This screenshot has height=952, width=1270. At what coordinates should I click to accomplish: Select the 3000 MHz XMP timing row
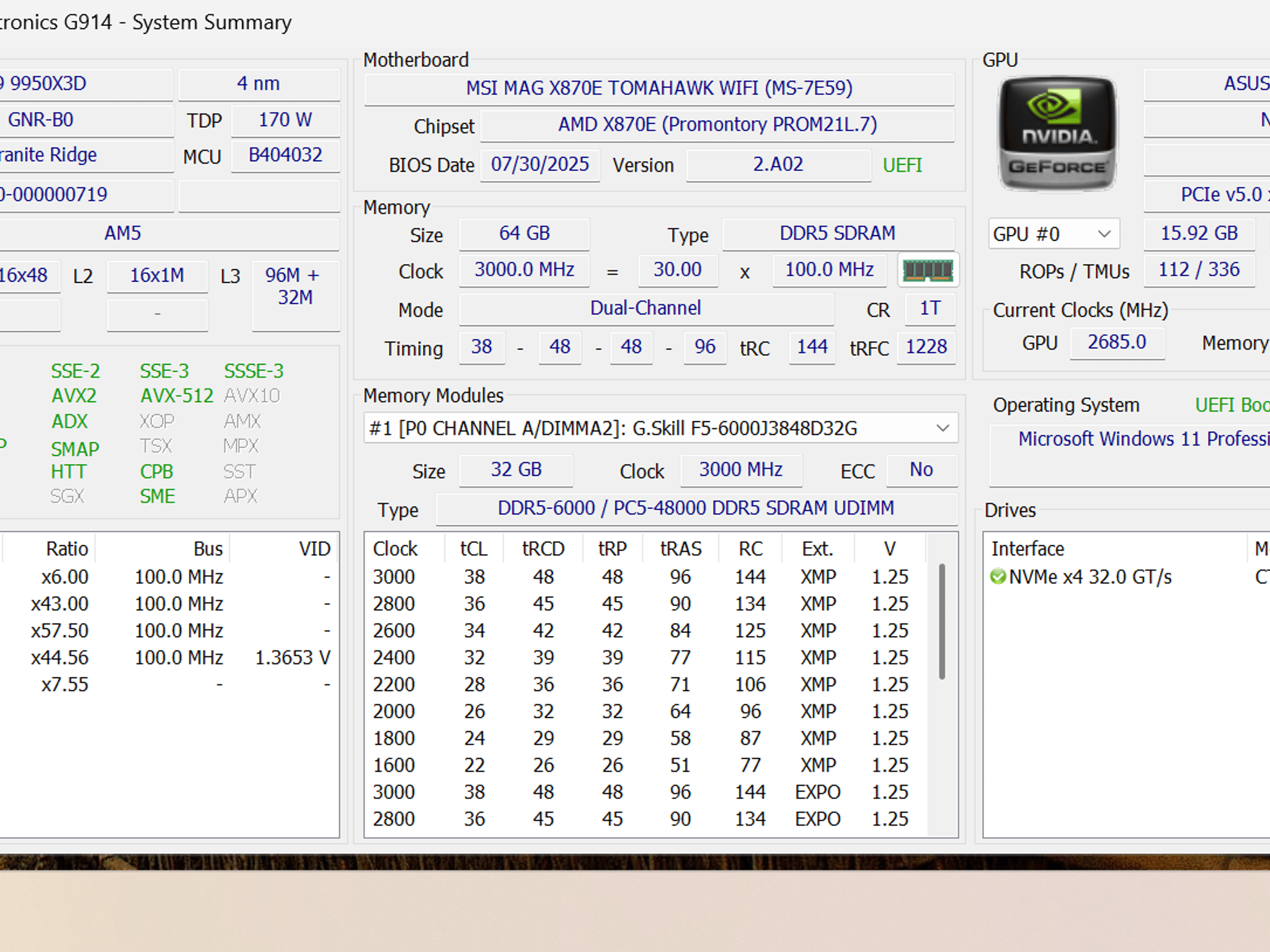645,577
